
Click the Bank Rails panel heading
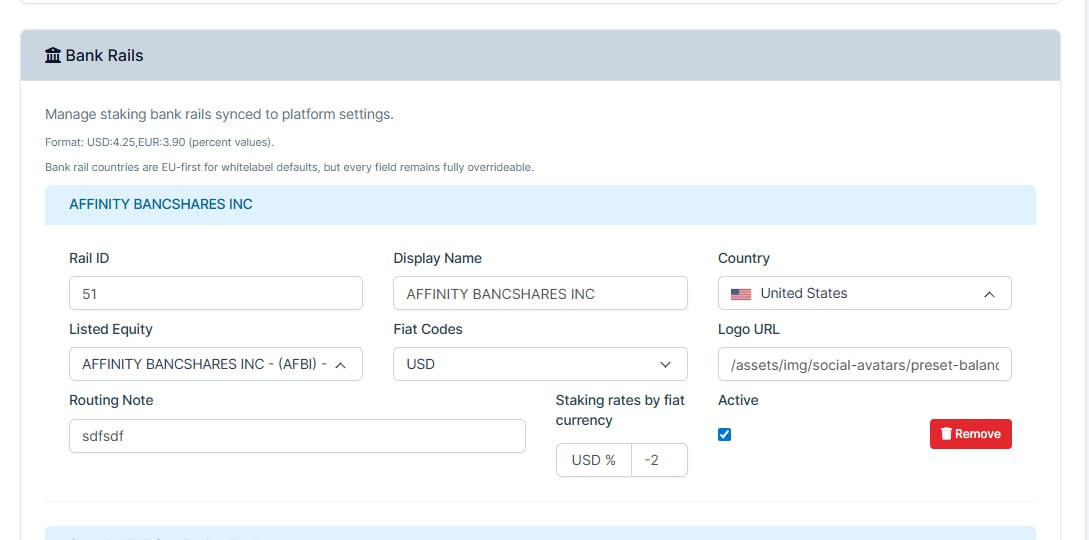pyautogui.click(x=540, y=56)
